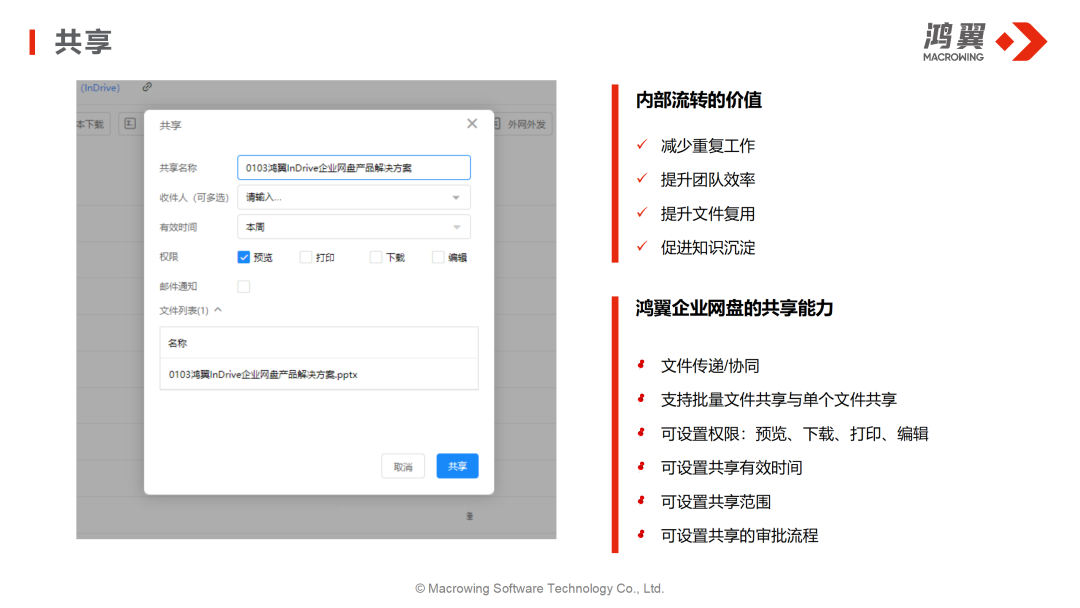Close the 共享 dialog with the X
Viewport: 1080px width, 608px height.
click(x=472, y=123)
